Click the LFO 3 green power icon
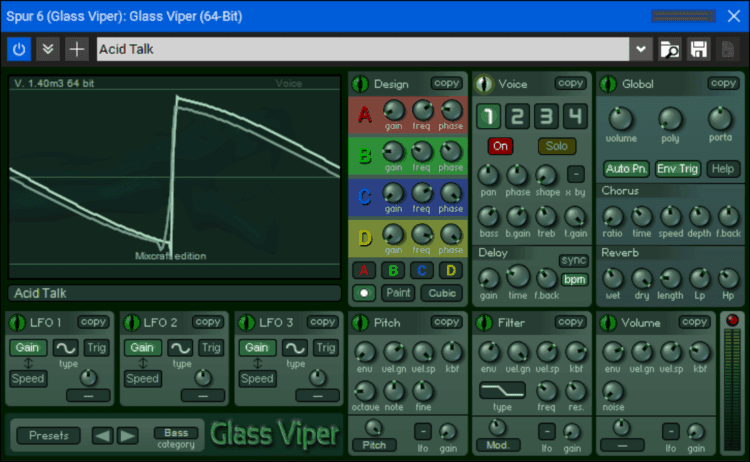The width and height of the screenshot is (750, 462). tap(246, 323)
